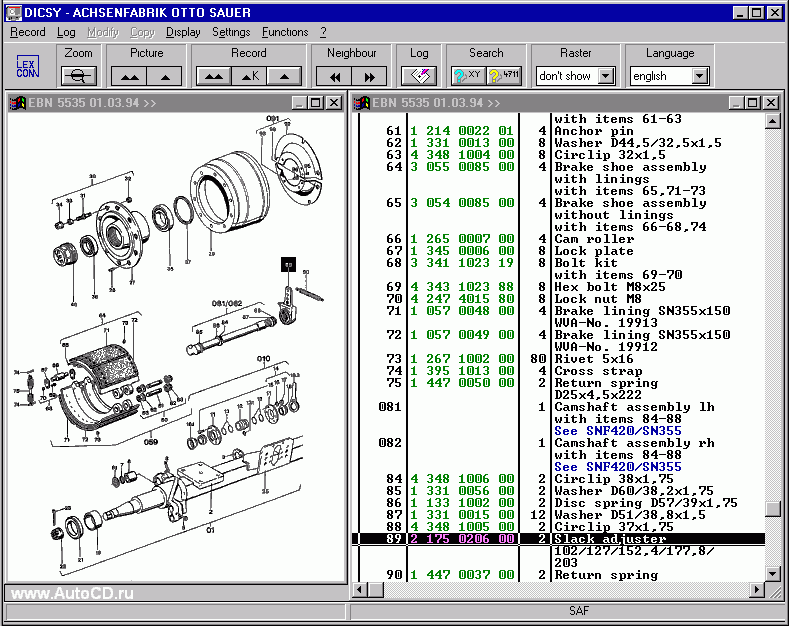This screenshot has width=789, height=626.
Task: Go to next Neighbour with forward button
Action: 369,76
